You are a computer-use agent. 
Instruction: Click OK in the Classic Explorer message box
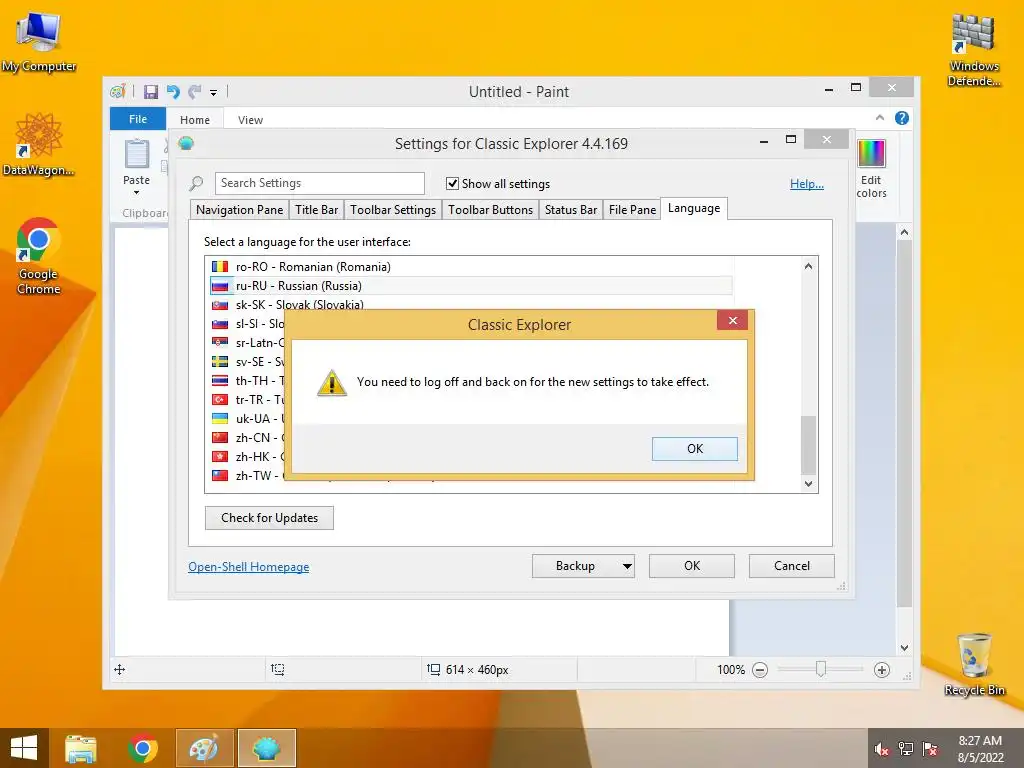click(694, 449)
